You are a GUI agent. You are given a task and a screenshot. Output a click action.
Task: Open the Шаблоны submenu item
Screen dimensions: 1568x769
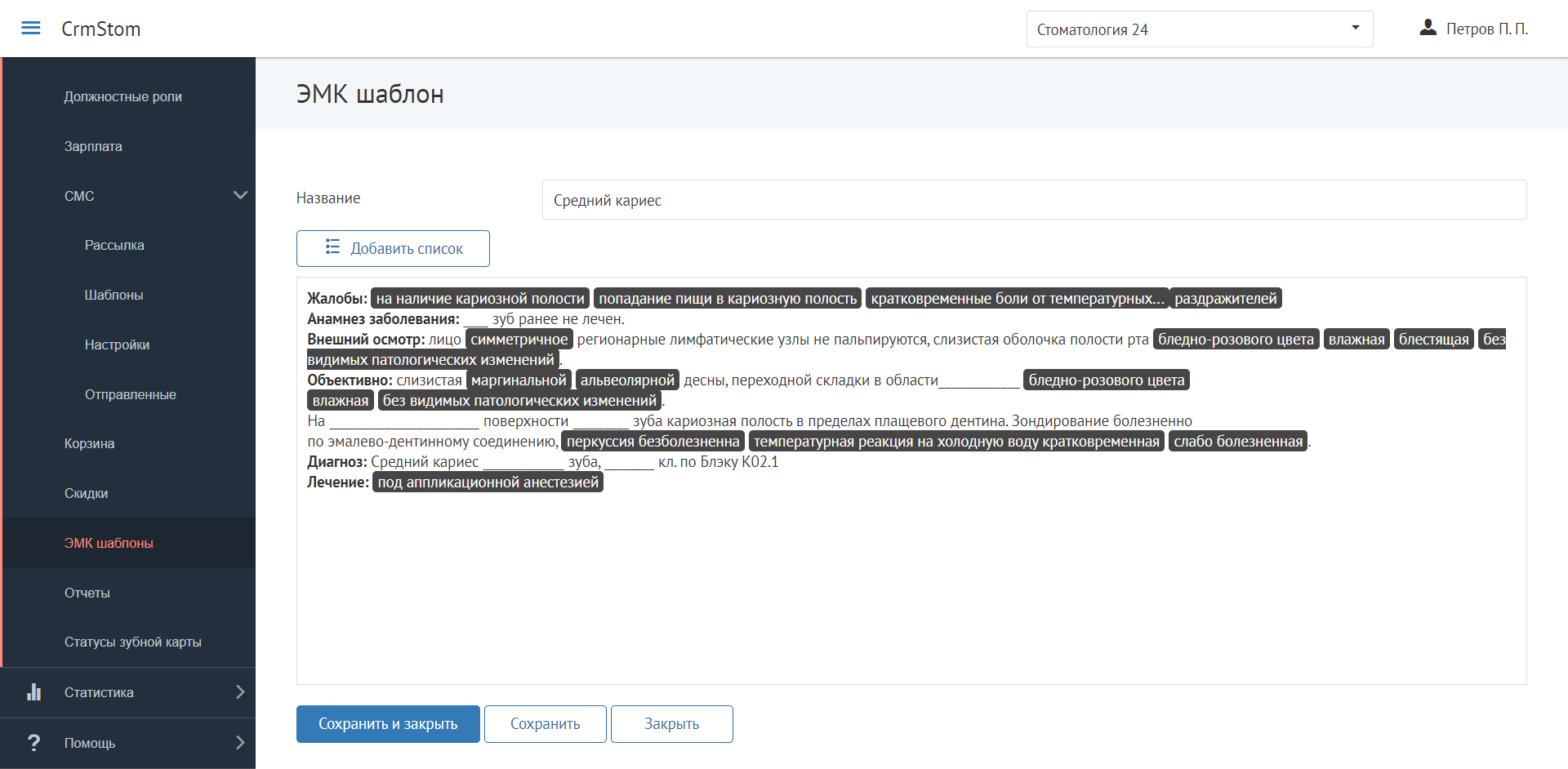pos(114,295)
